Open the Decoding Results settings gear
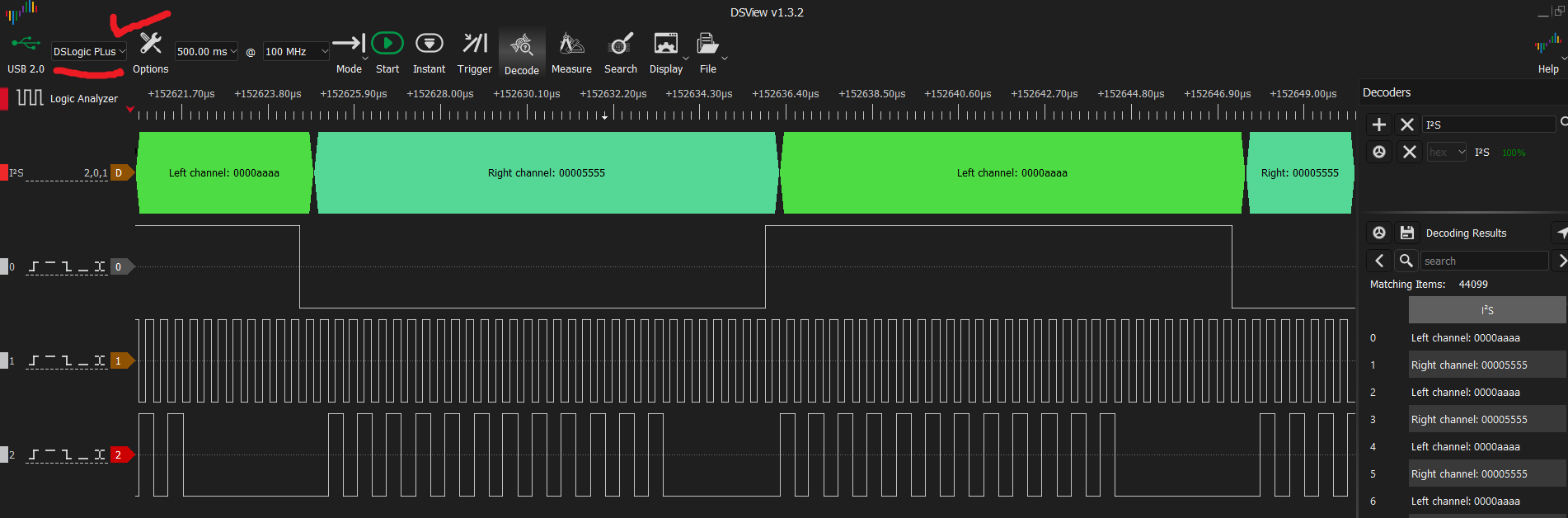 [x=1379, y=233]
